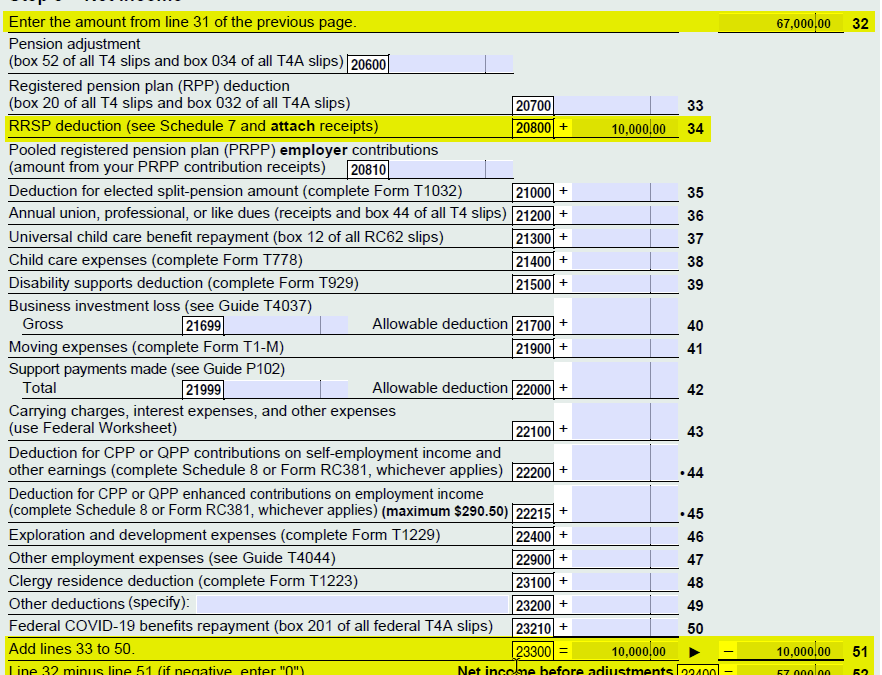Click the box code "23300"
Viewport: 882px width, 675px height.
click(533, 651)
